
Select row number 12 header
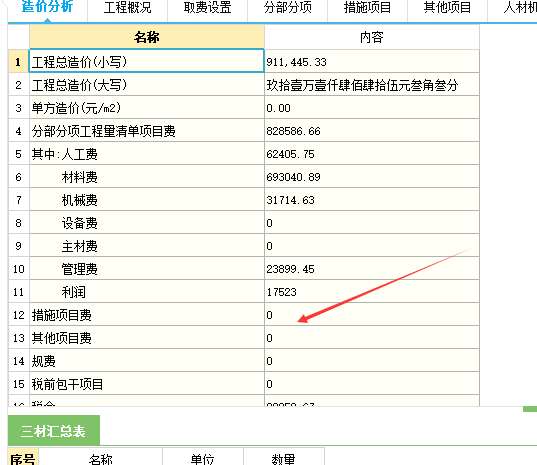click(x=18, y=314)
